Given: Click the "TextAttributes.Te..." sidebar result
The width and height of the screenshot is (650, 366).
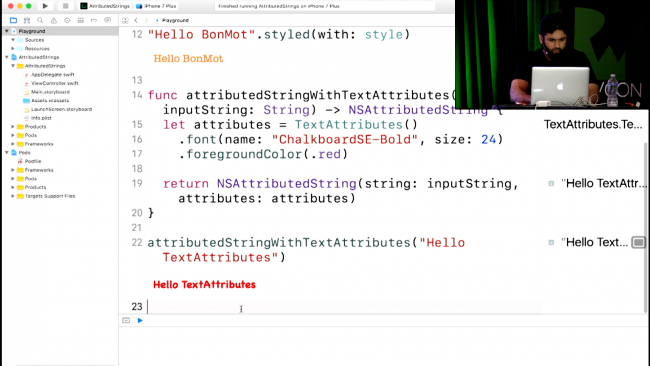Looking at the screenshot, I should point(593,124).
